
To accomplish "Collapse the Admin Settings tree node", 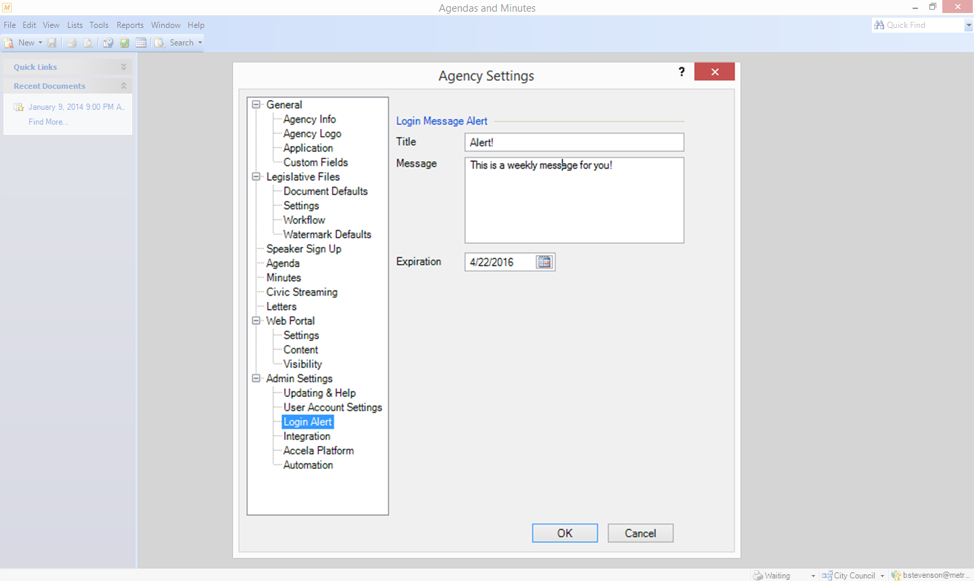I will coord(256,378).
